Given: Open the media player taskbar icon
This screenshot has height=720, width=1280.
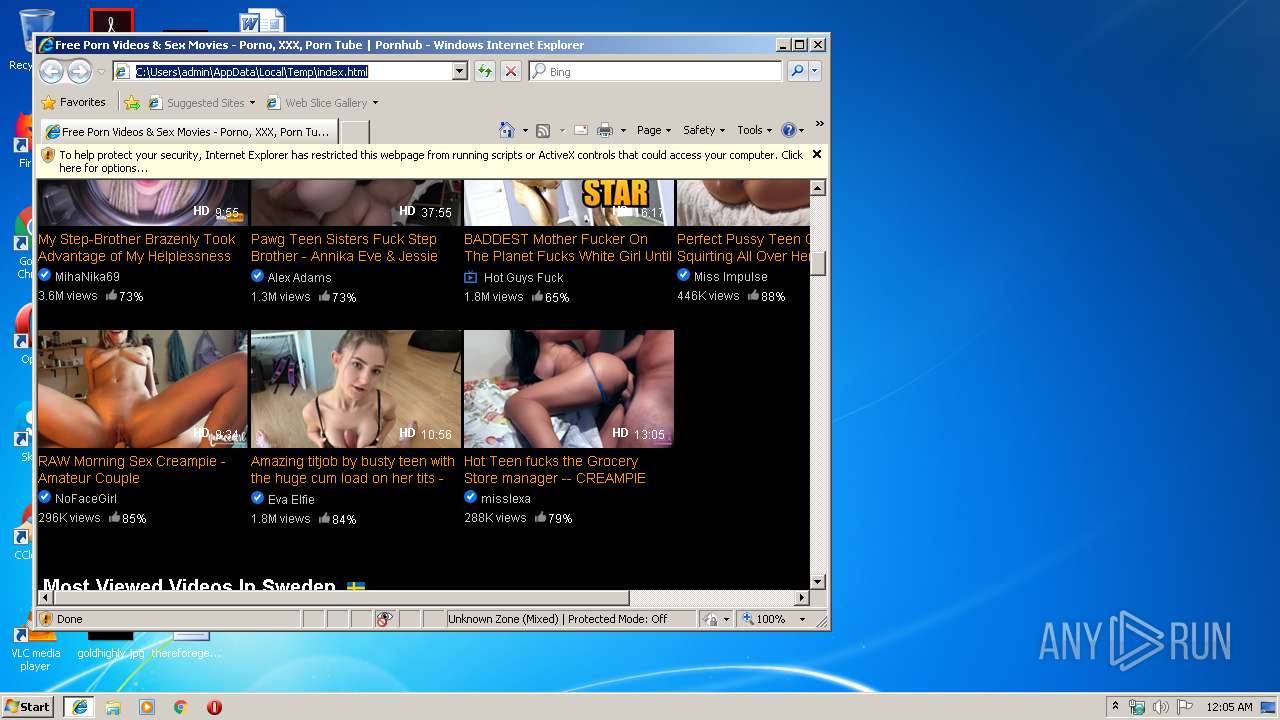Looking at the screenshot, I should [147, 706].
